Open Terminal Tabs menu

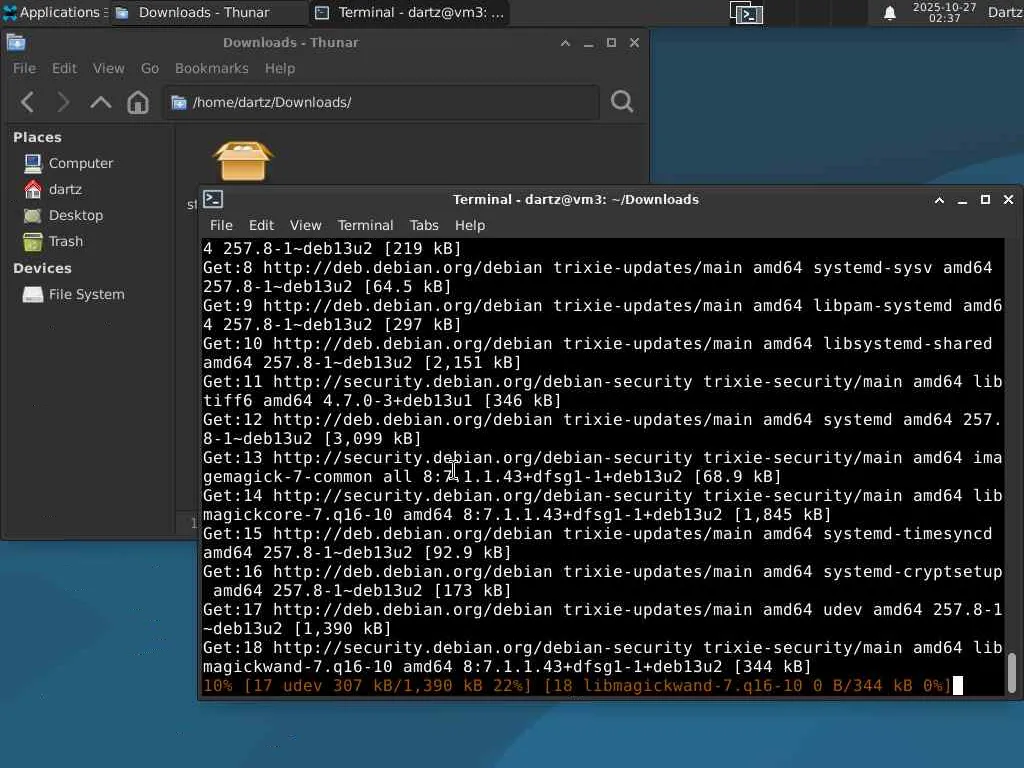pos(424,225)
